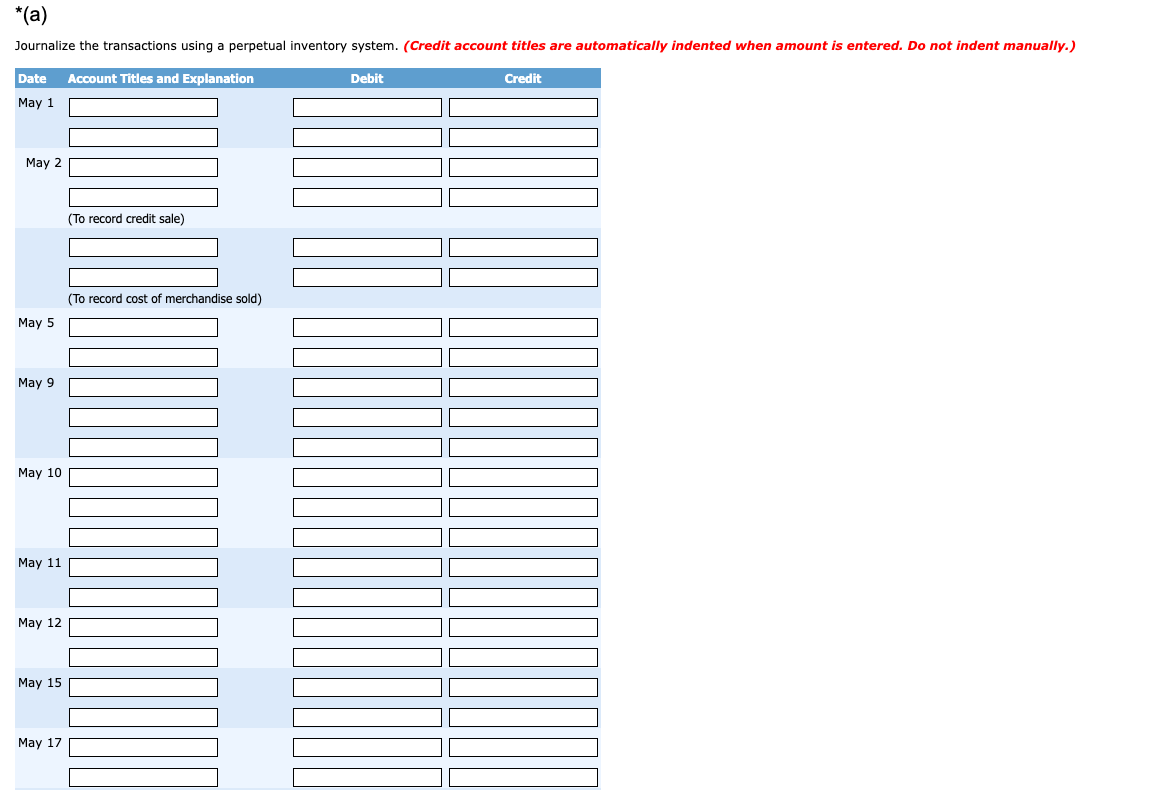
Task: Click the May 5 first debit field
Action: [x=367, y=327]
